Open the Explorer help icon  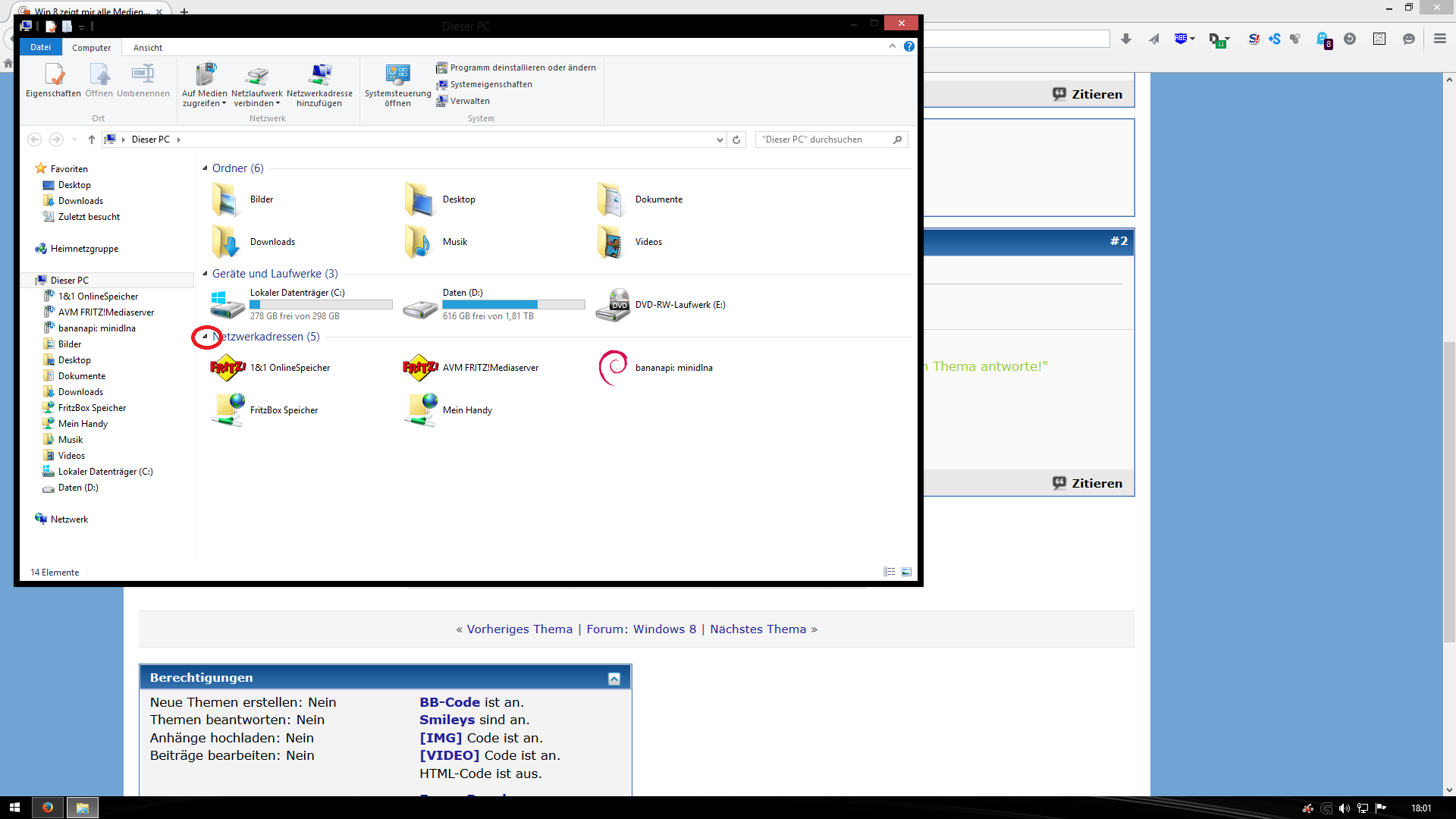pos(908,47)
